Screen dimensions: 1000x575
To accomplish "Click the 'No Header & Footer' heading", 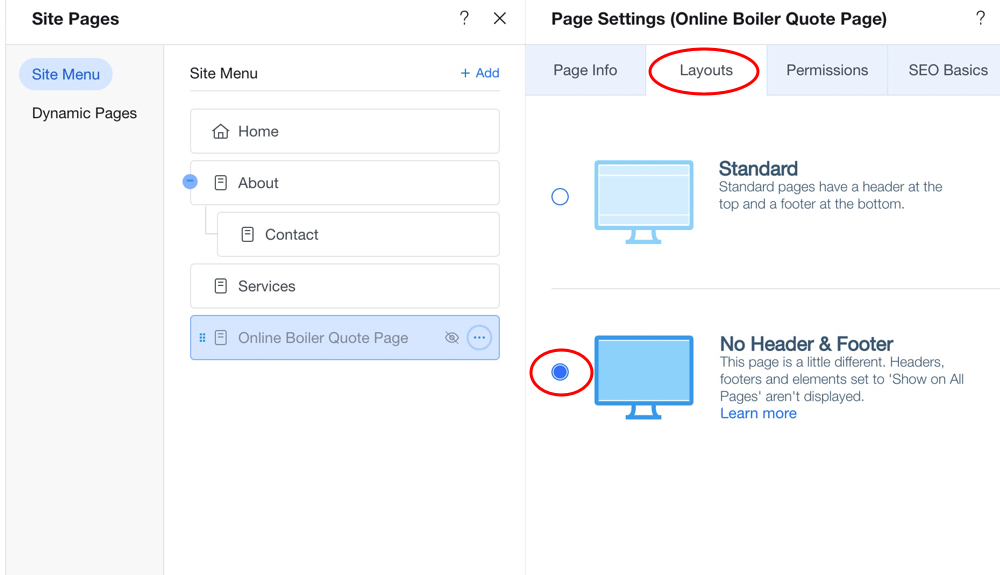I will point(806,344).
